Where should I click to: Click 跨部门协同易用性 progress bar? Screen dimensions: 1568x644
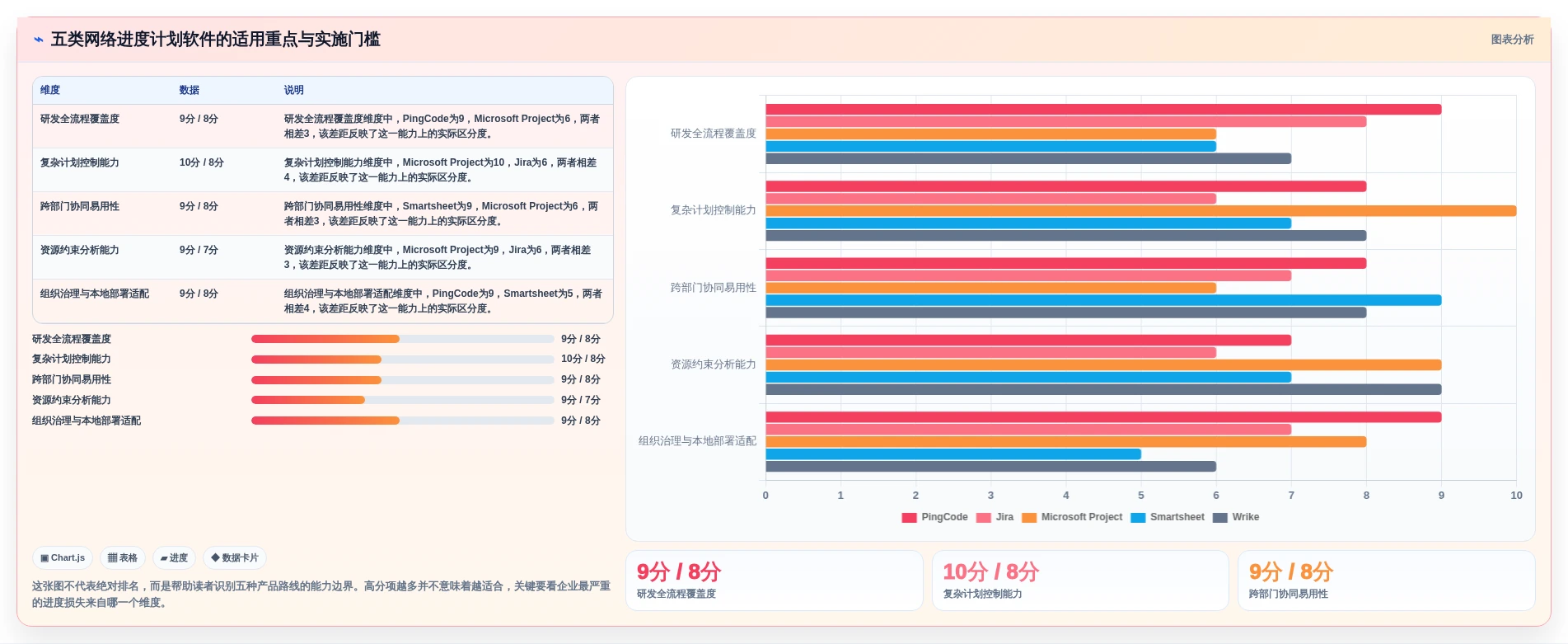click(x=403, y=380)
